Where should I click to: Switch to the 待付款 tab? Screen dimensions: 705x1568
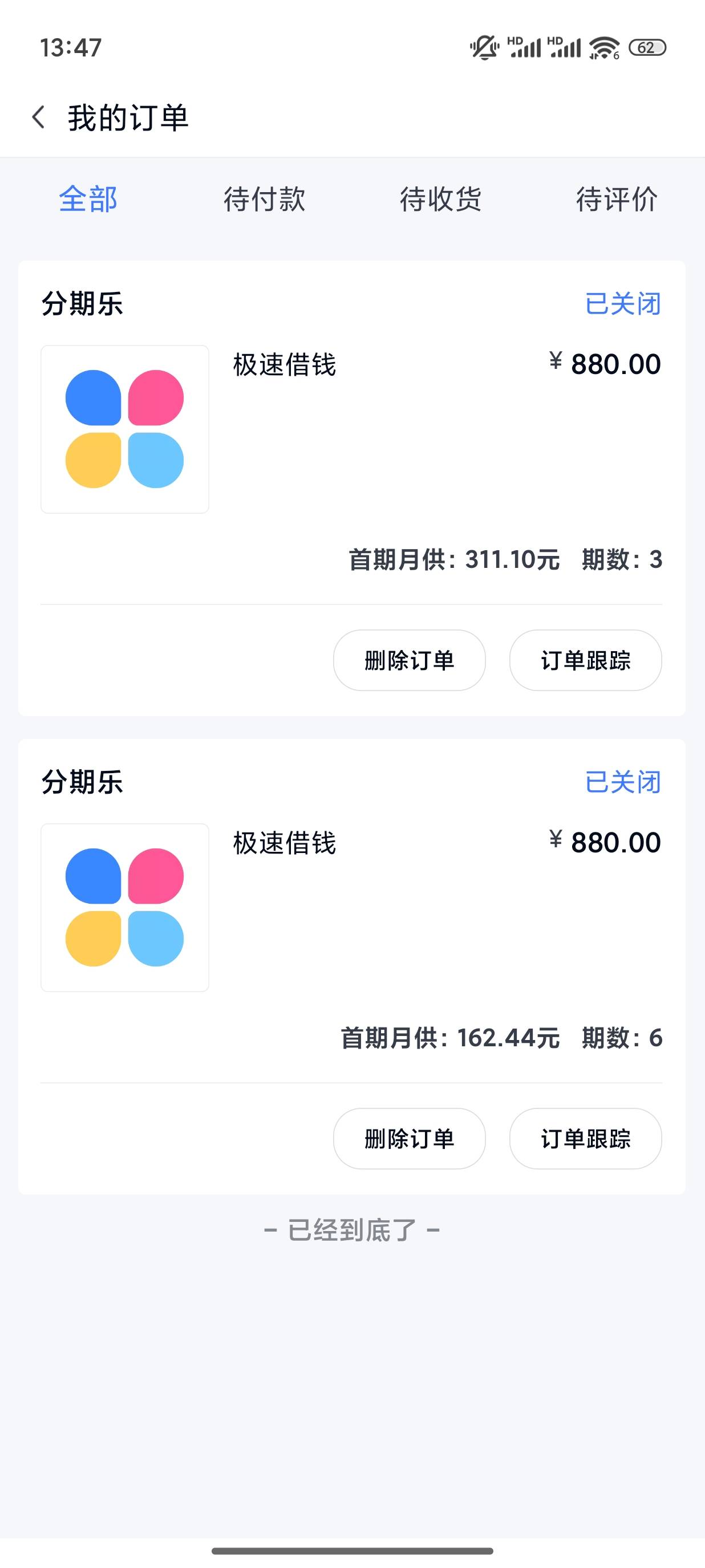pos(264,199)
